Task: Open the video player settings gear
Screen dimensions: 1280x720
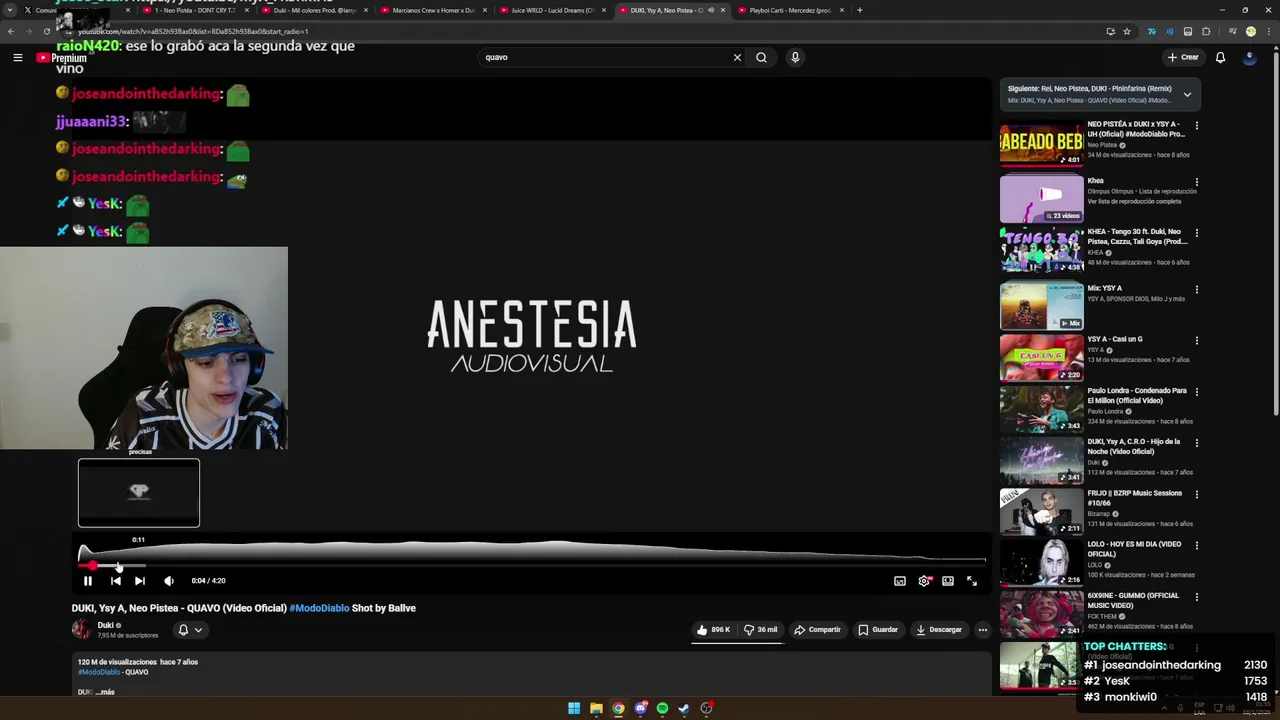Action: coord(924,580)
